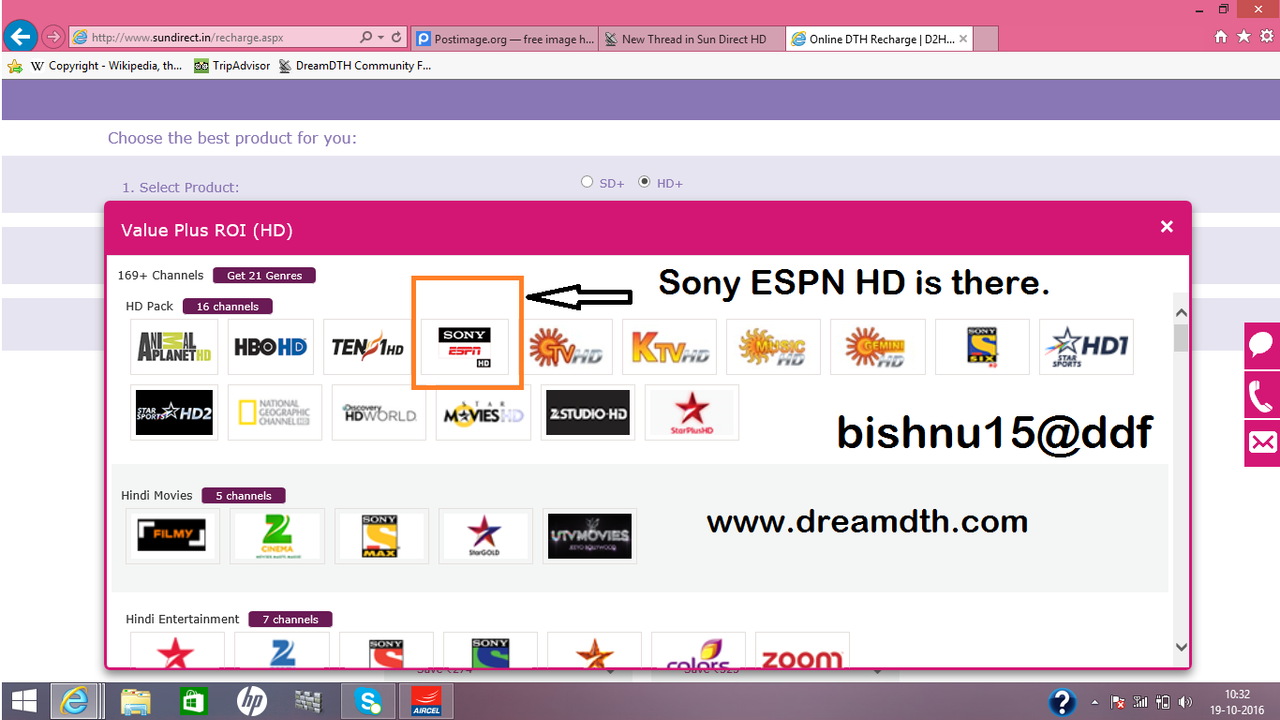The width and height of the screenshot is (1280, 720).
Task: Open Skype from the taskbar
Action: coord(369,701)
